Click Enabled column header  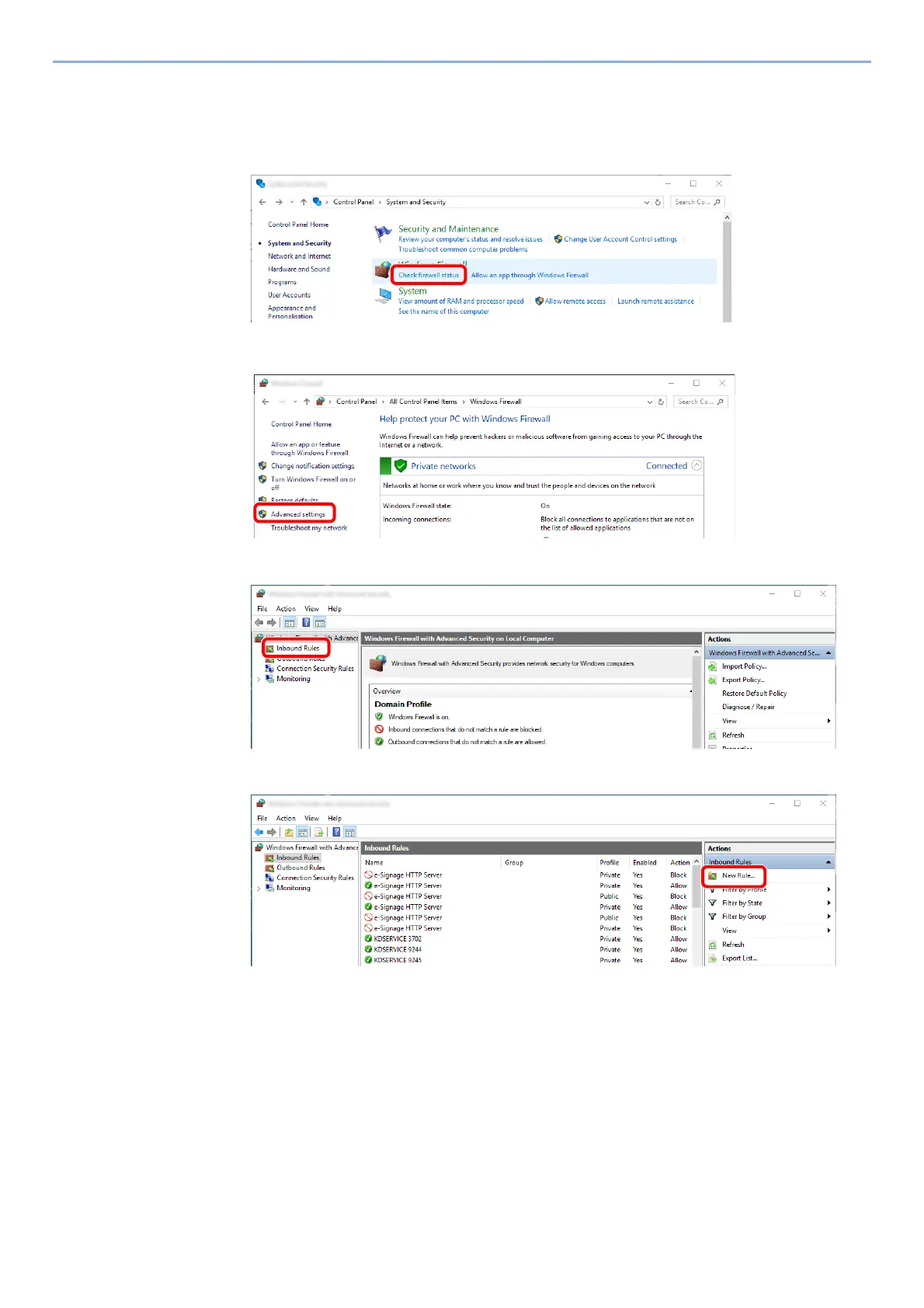click(x=644, y=862)
